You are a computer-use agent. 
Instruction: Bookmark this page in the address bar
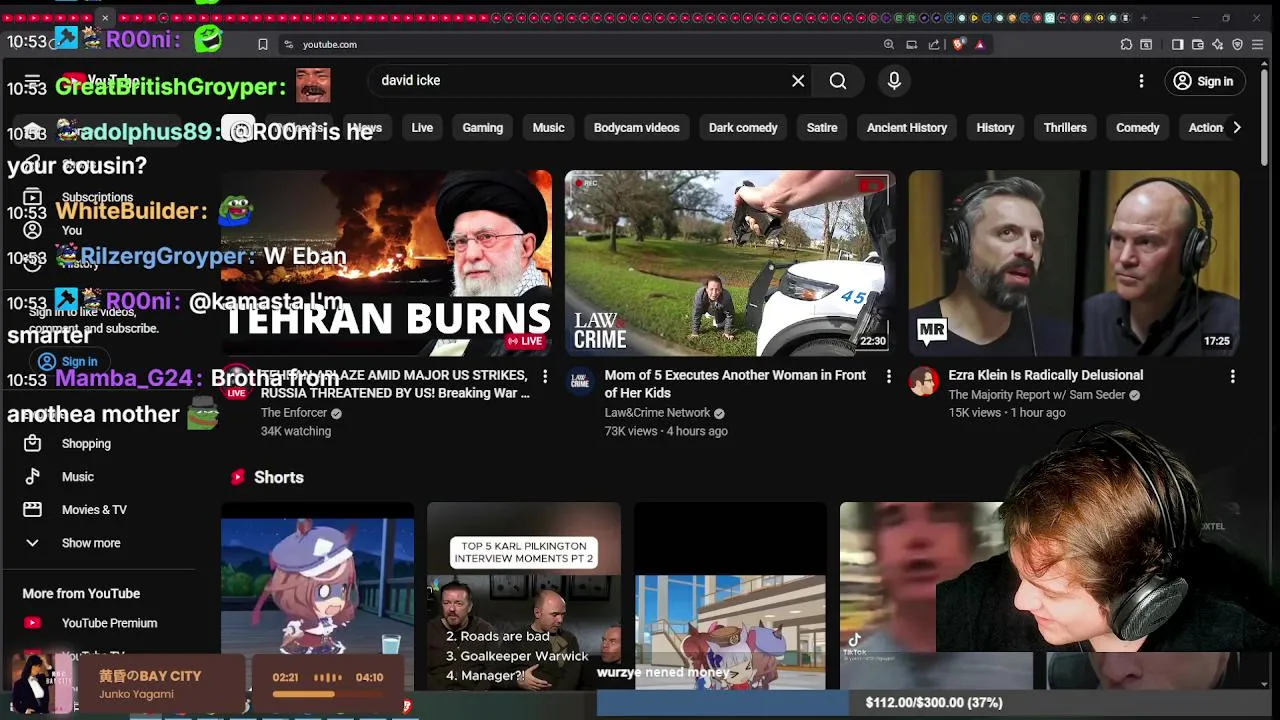[262, 44]
